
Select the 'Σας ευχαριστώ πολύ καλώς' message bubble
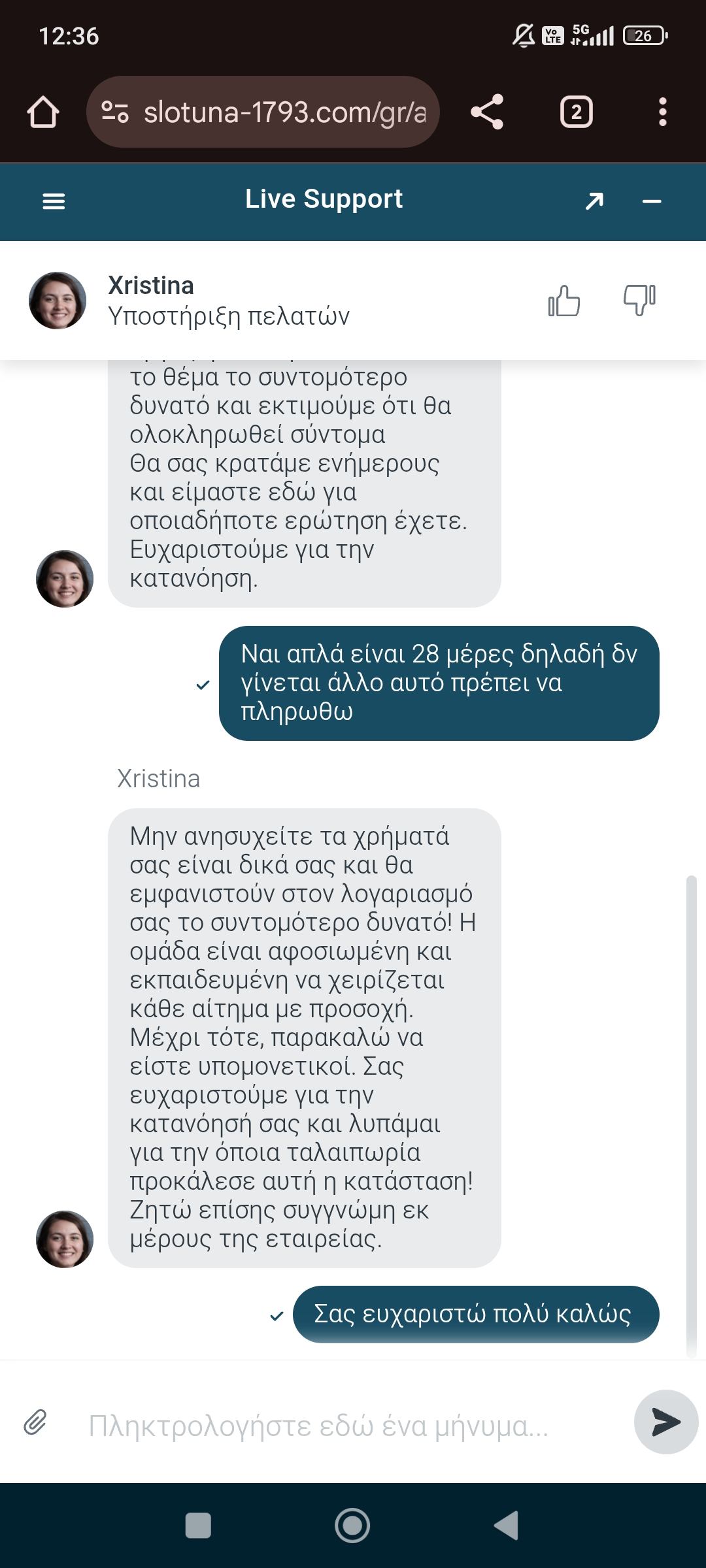pyautogui.click(x=476, y=1314)
